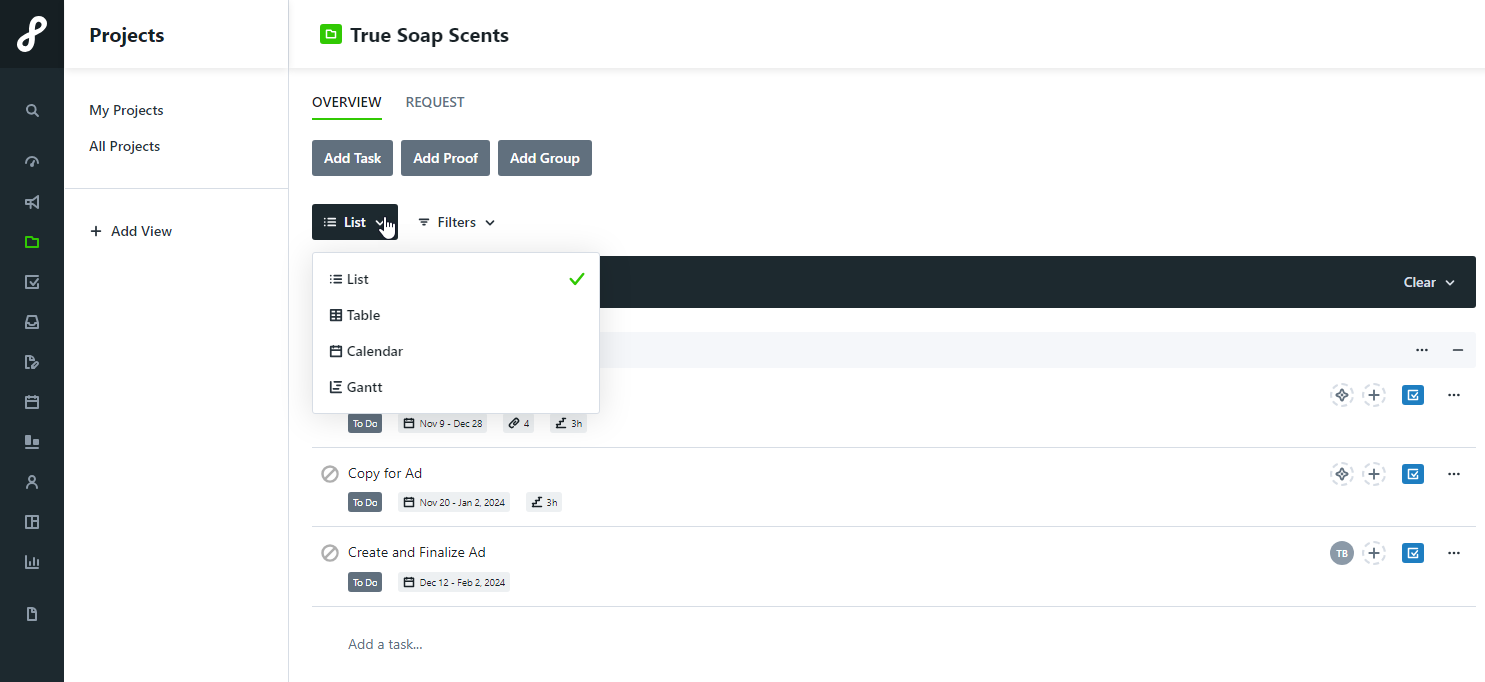
Task: Expand the Filters dropdown
Action: tap(456, 223)
